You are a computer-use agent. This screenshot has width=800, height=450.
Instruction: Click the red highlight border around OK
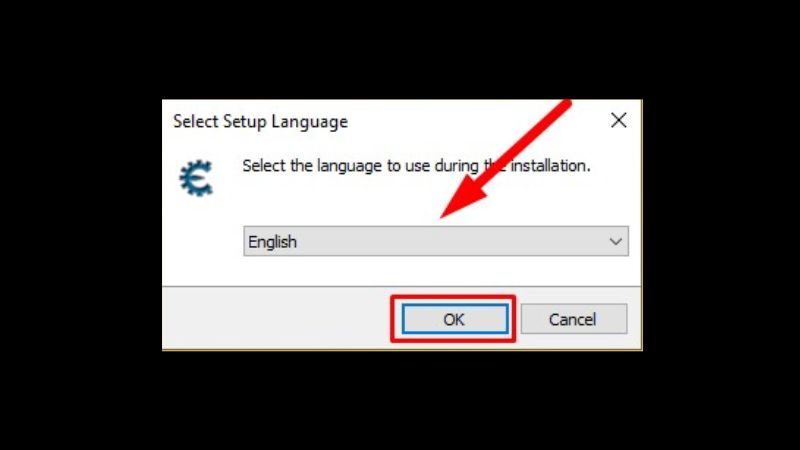coord(453,297)
